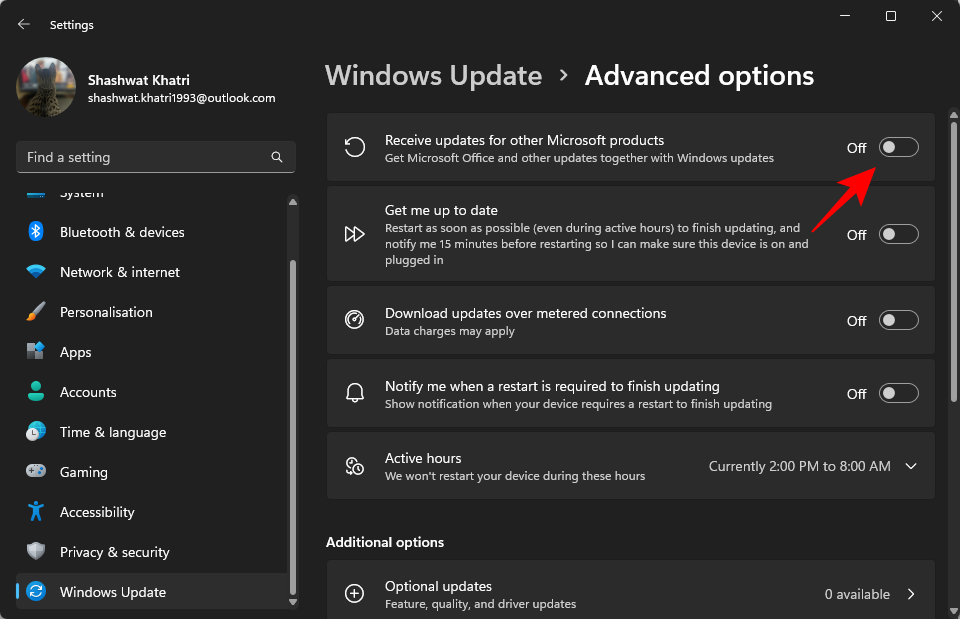Toggle Download updates over metered connections
This screenshot has height=619, width=960.
coord(898,321)
